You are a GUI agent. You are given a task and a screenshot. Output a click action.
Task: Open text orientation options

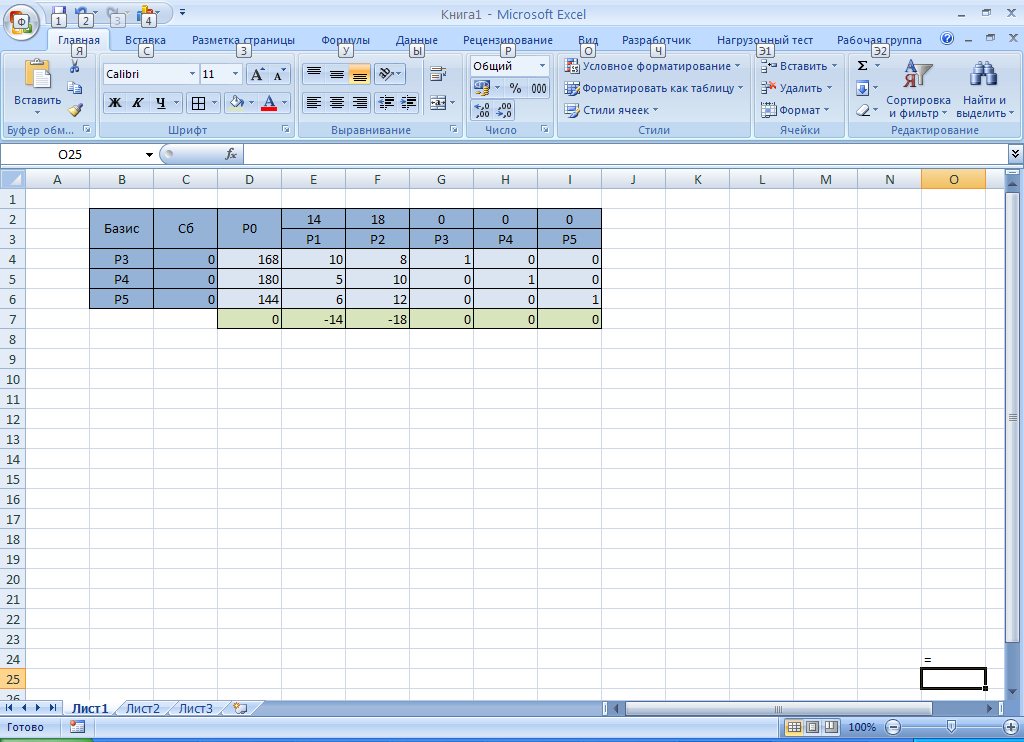(x=390, y=74)
